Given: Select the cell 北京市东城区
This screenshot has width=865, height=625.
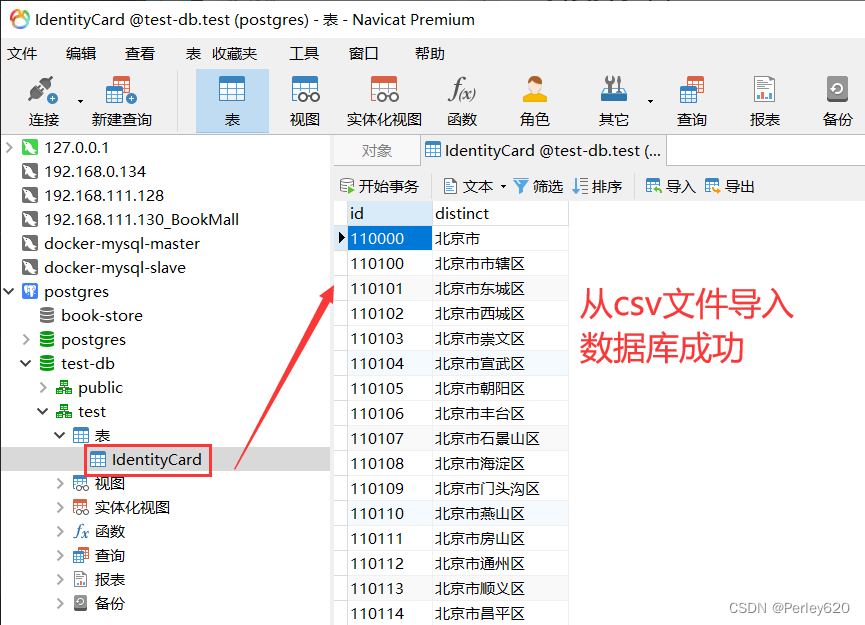Looking at the screenshot, I should [x=500, y=289].
